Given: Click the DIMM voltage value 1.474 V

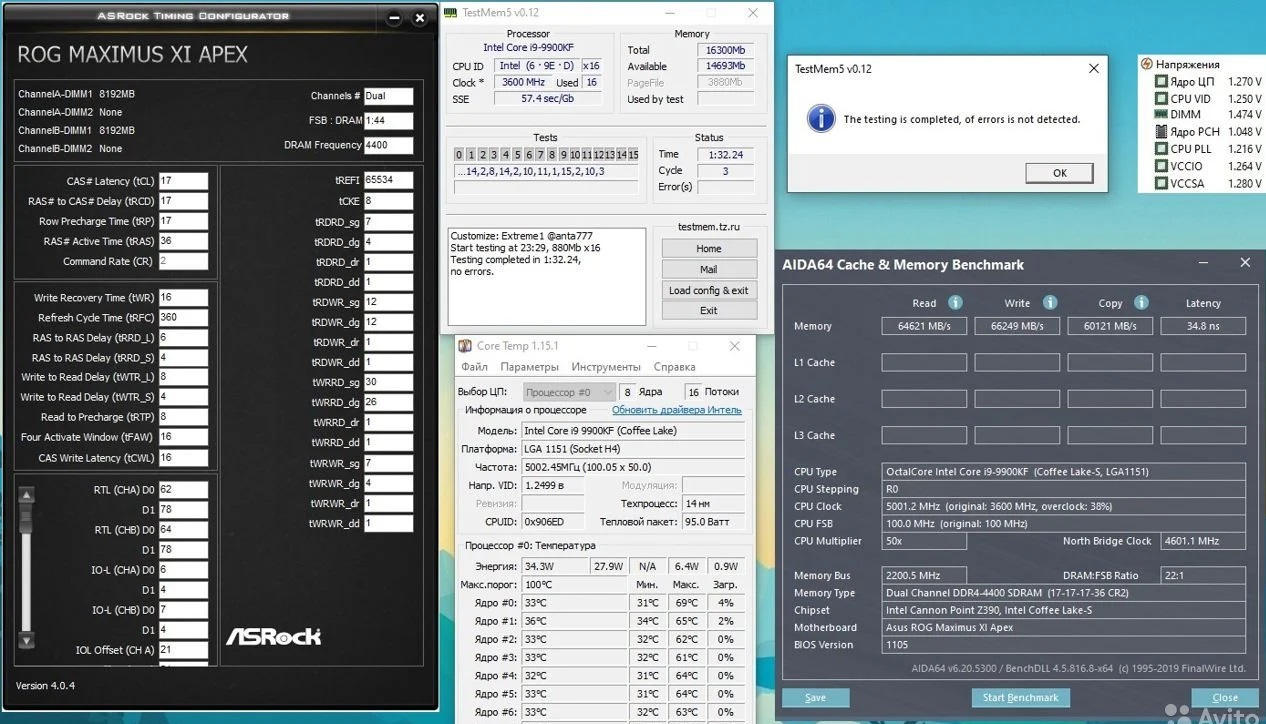Looking at the screenshot, I should pos(1244,115).
